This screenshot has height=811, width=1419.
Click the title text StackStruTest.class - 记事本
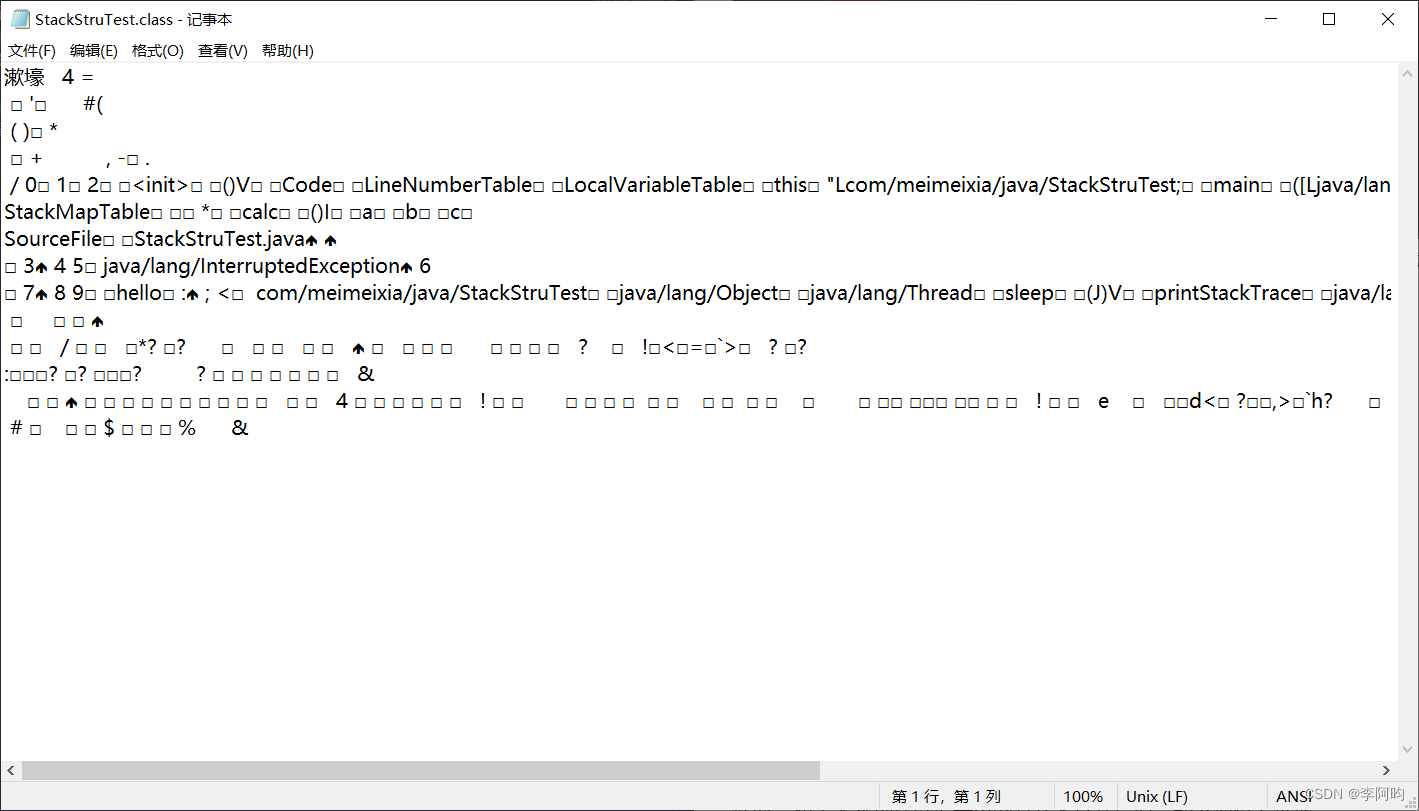(134, 19)
